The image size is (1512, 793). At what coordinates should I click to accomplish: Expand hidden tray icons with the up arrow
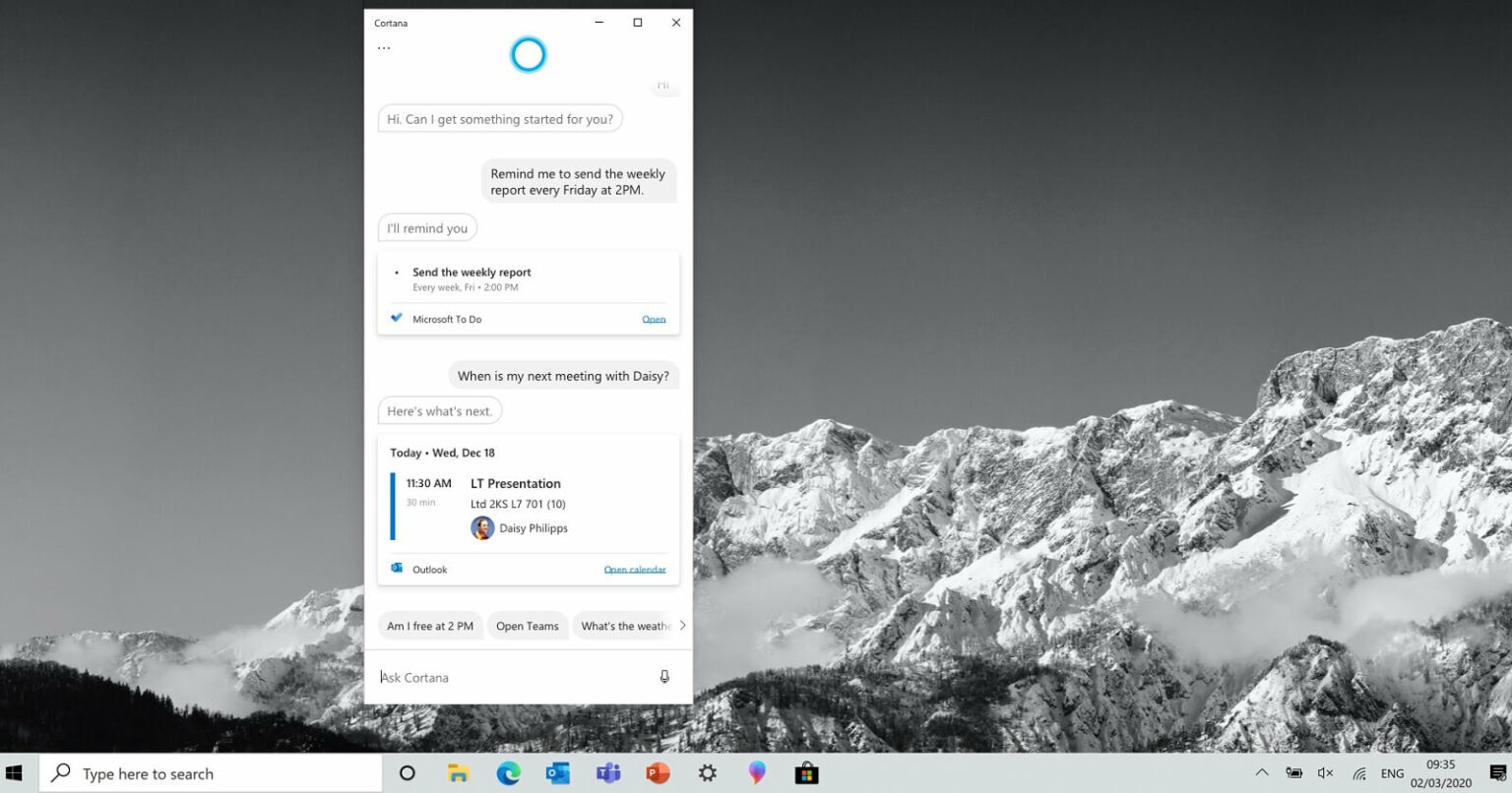[1261, 773]
